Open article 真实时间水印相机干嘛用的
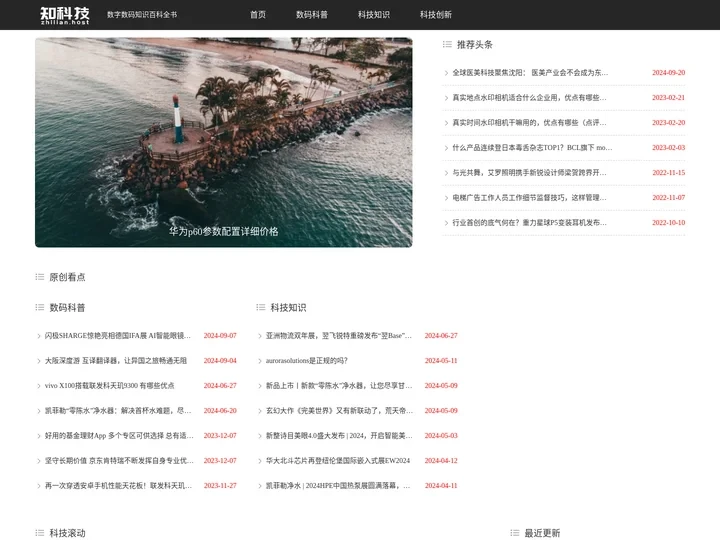 coord(529,123)
